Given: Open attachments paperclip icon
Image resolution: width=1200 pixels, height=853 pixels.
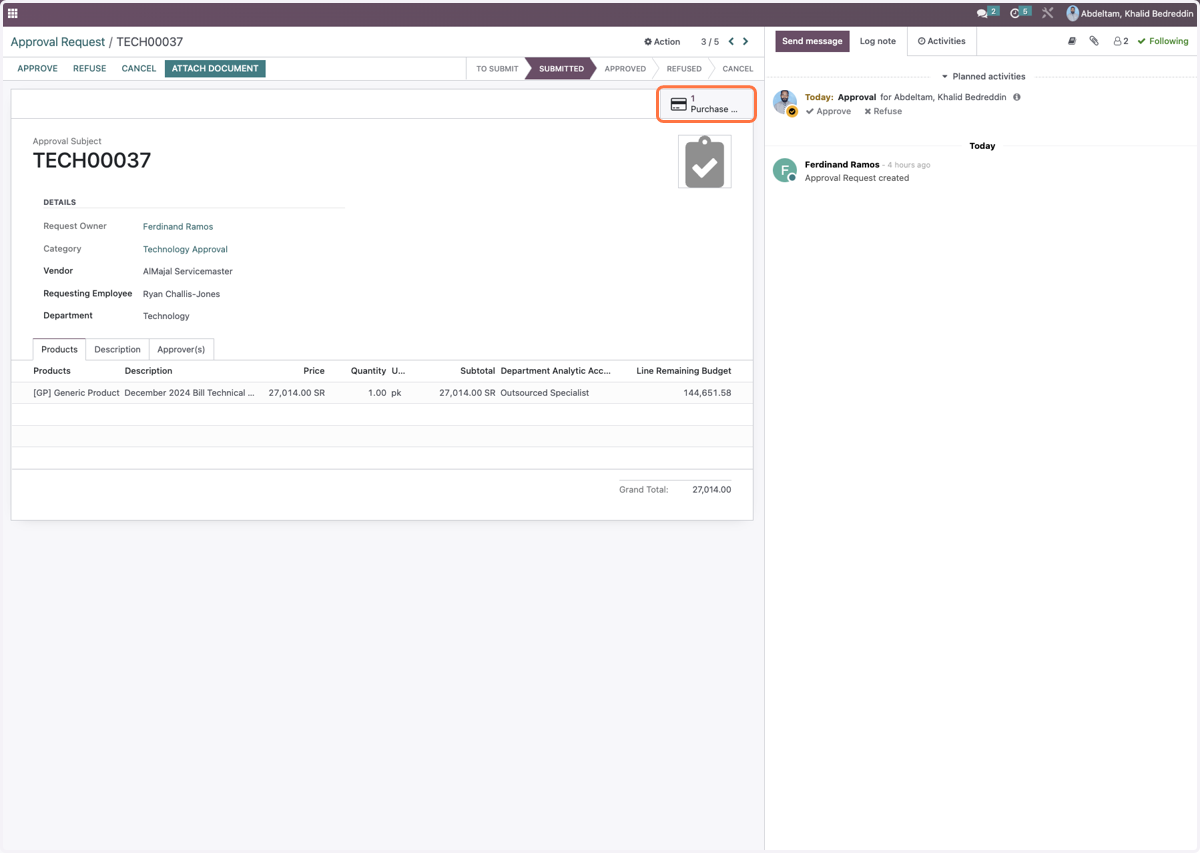Looking at the screenshot, I should point(1094,41).
